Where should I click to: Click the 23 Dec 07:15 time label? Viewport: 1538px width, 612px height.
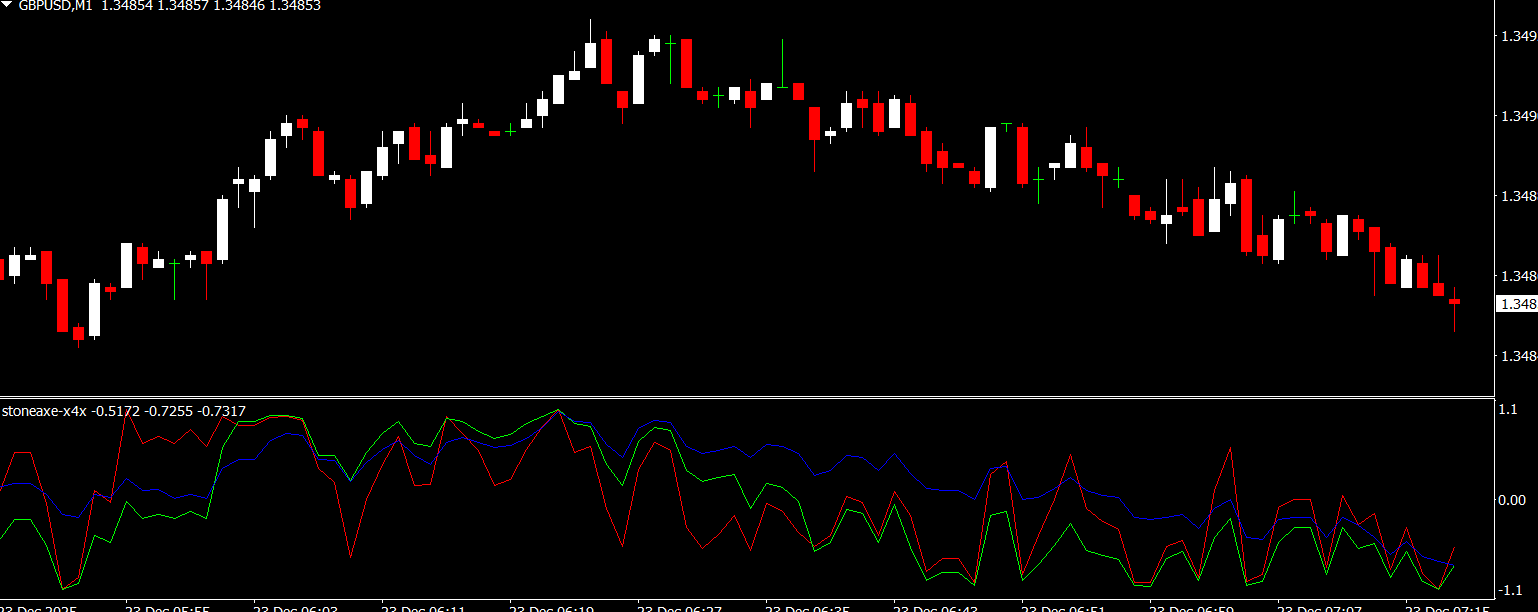(x=1447, y=607)
